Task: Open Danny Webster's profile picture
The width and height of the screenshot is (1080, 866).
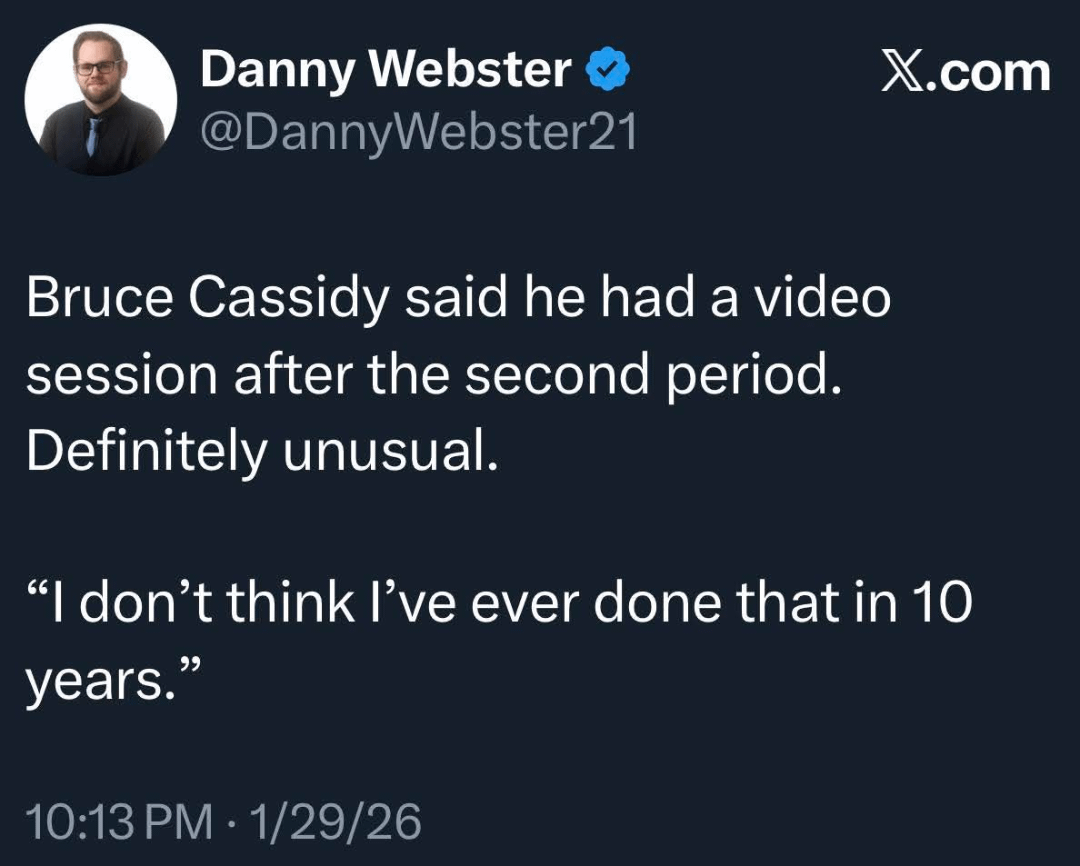Action: point(100,100)
